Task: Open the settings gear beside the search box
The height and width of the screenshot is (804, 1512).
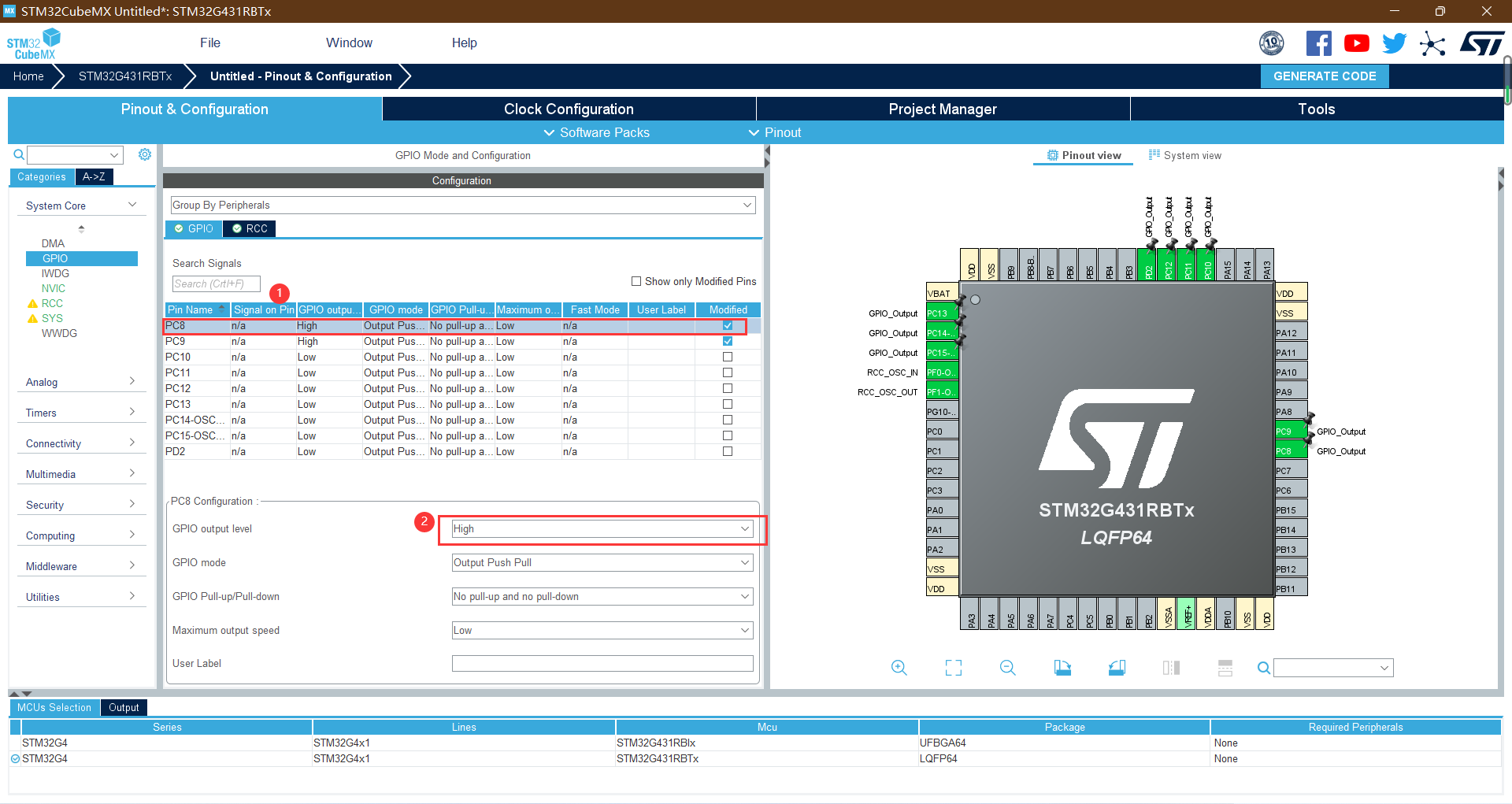Action: pos(145,154)
